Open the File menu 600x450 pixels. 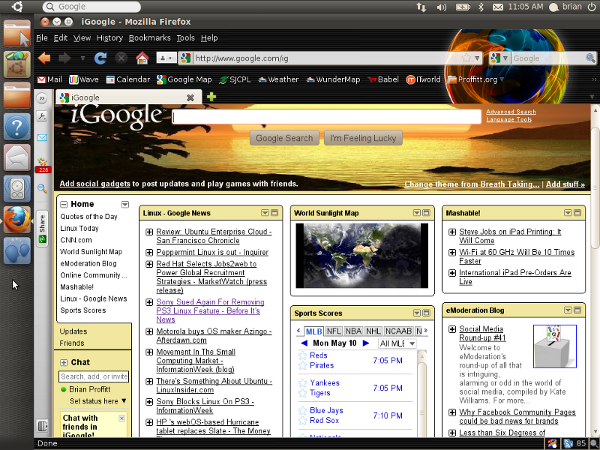point(42,38)
